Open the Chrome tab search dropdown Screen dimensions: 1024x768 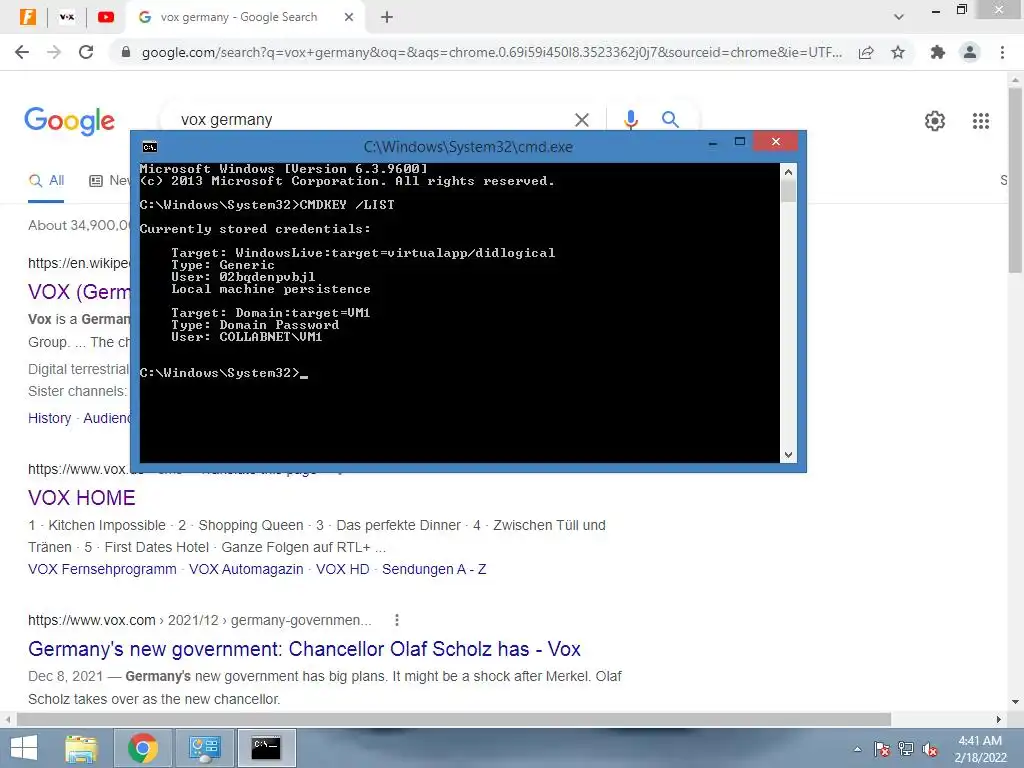click(899, 17)
